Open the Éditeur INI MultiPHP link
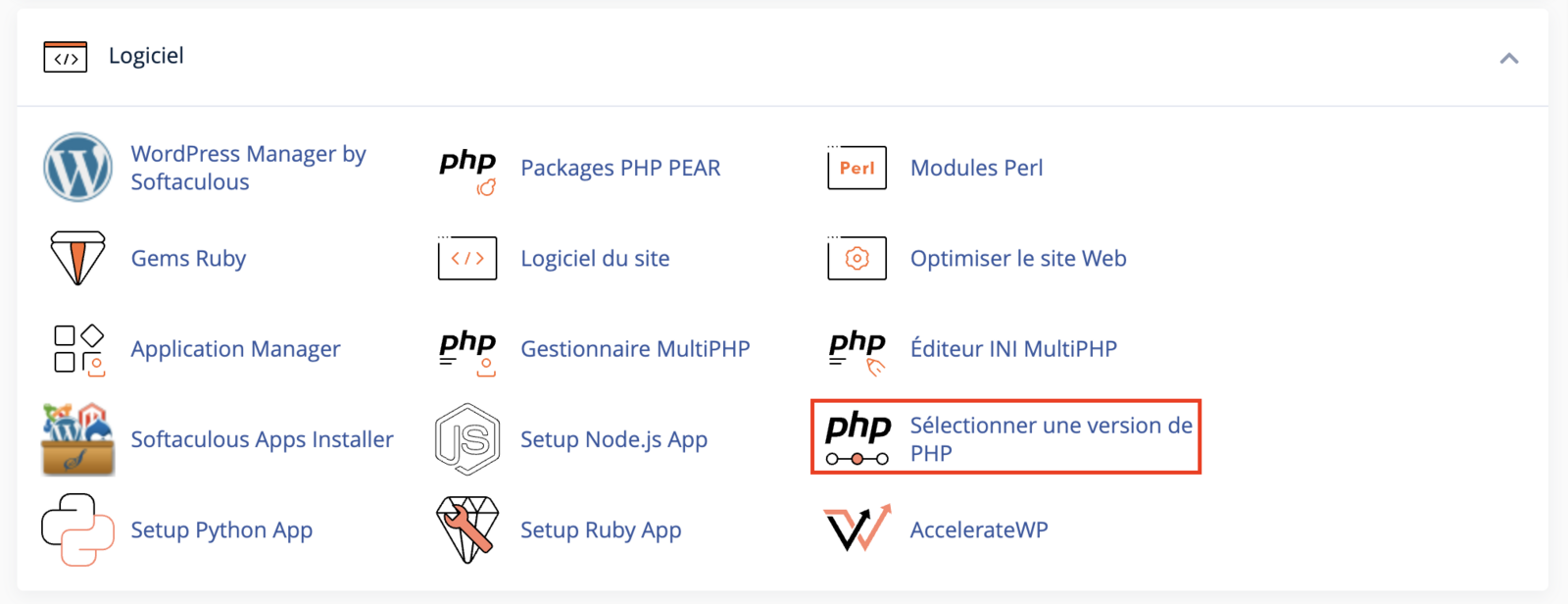This screenshot has height=604, width=1568. tap(1013, 349)
